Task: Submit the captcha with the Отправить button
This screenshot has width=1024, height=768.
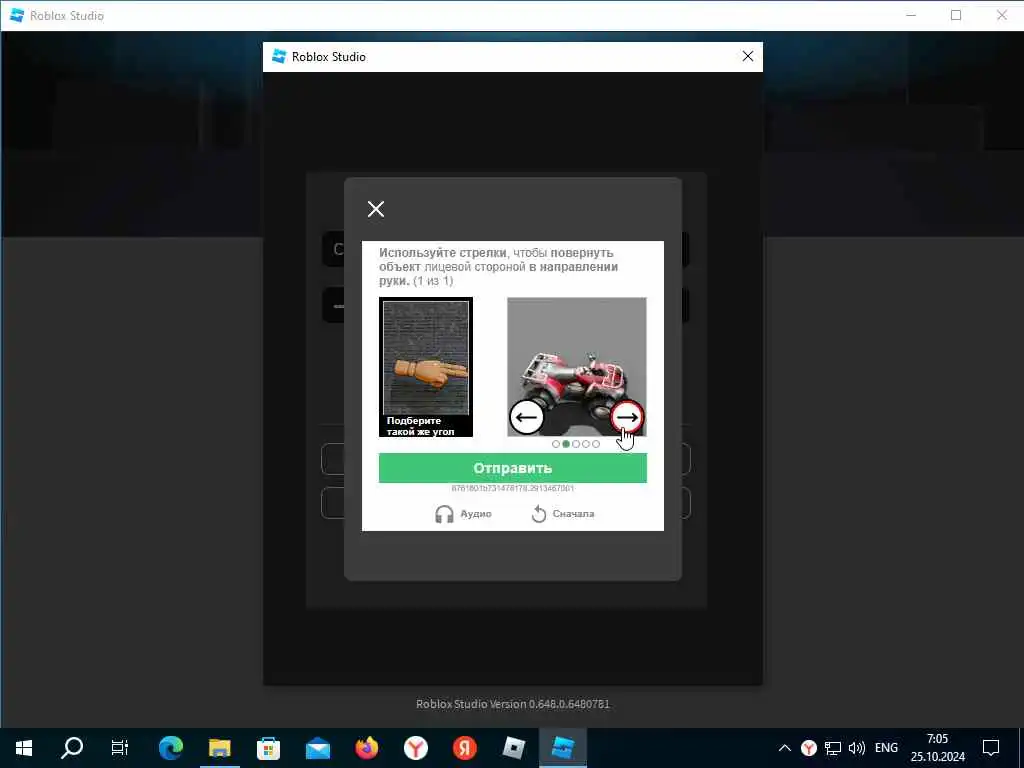Action: [513, 468]
